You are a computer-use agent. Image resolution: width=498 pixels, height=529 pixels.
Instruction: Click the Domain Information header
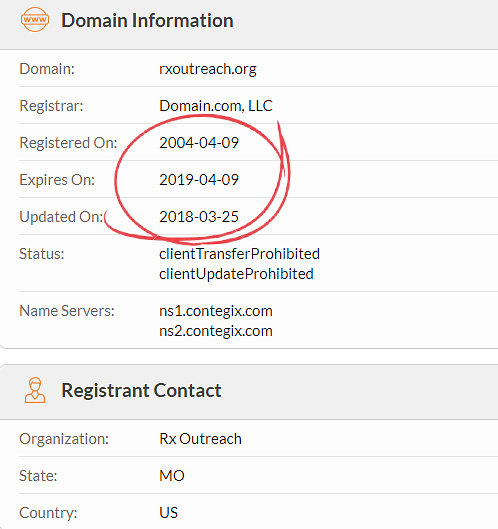147,20
